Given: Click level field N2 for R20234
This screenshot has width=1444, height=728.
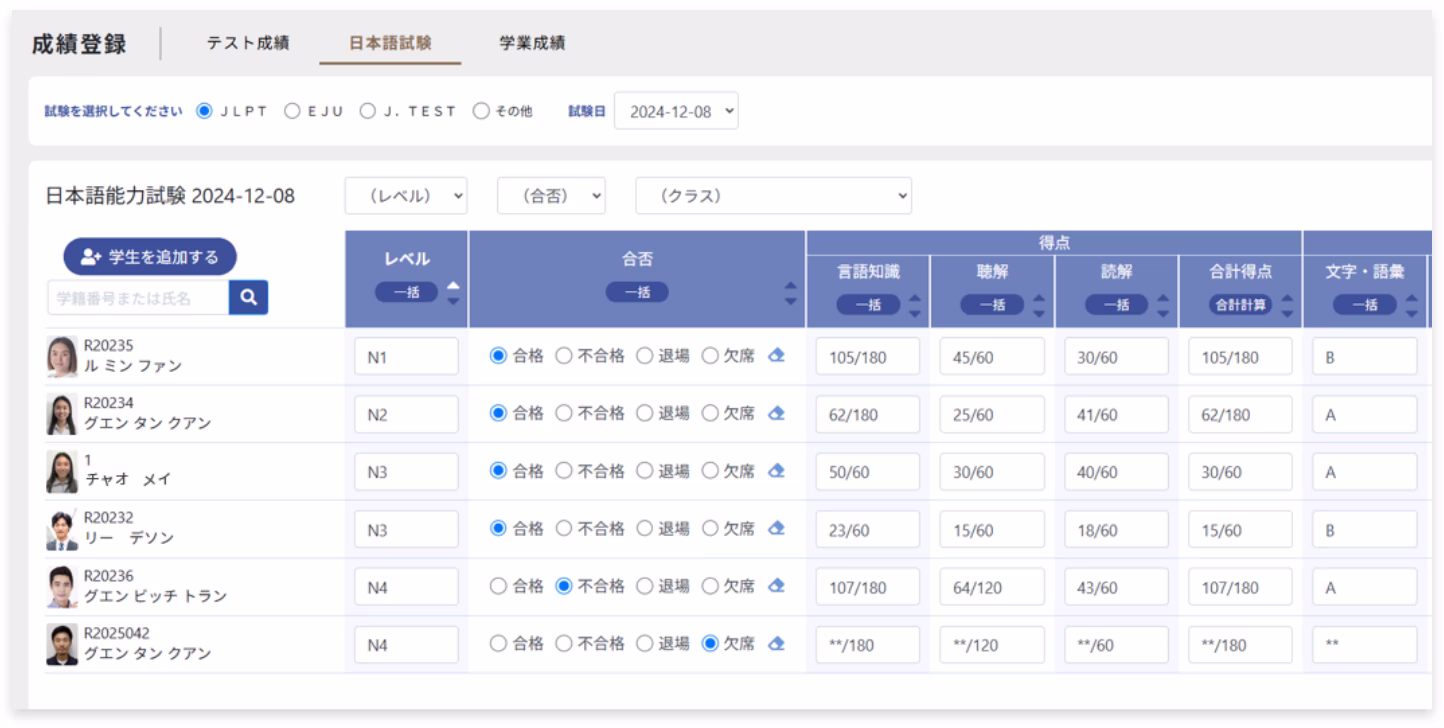Looking at the screenshot, I should point(406,415).
